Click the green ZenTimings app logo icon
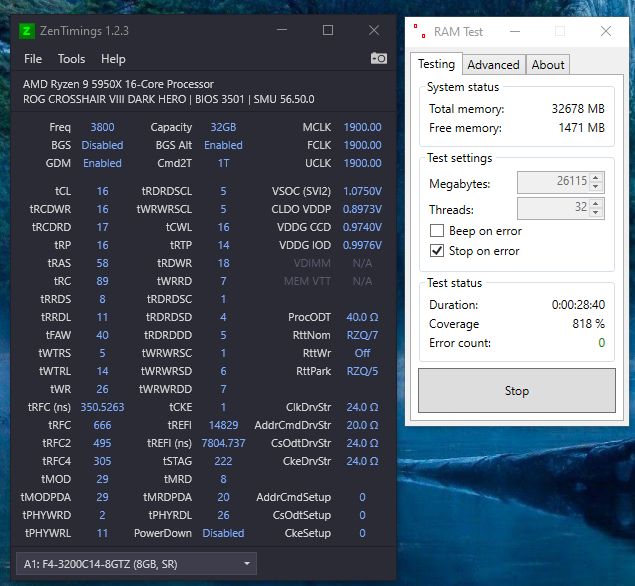Viewport: 635px width, 586px height. tap(27, 31)
